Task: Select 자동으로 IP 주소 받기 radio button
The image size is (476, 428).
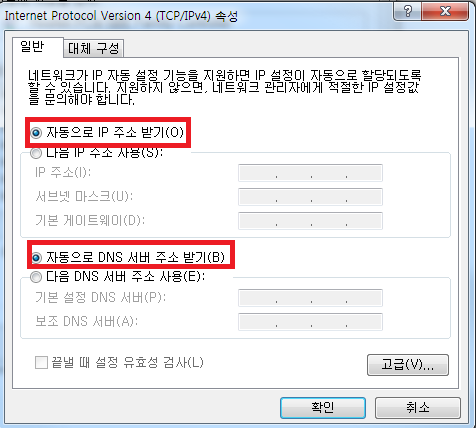Action: click(x=36, y=133)
